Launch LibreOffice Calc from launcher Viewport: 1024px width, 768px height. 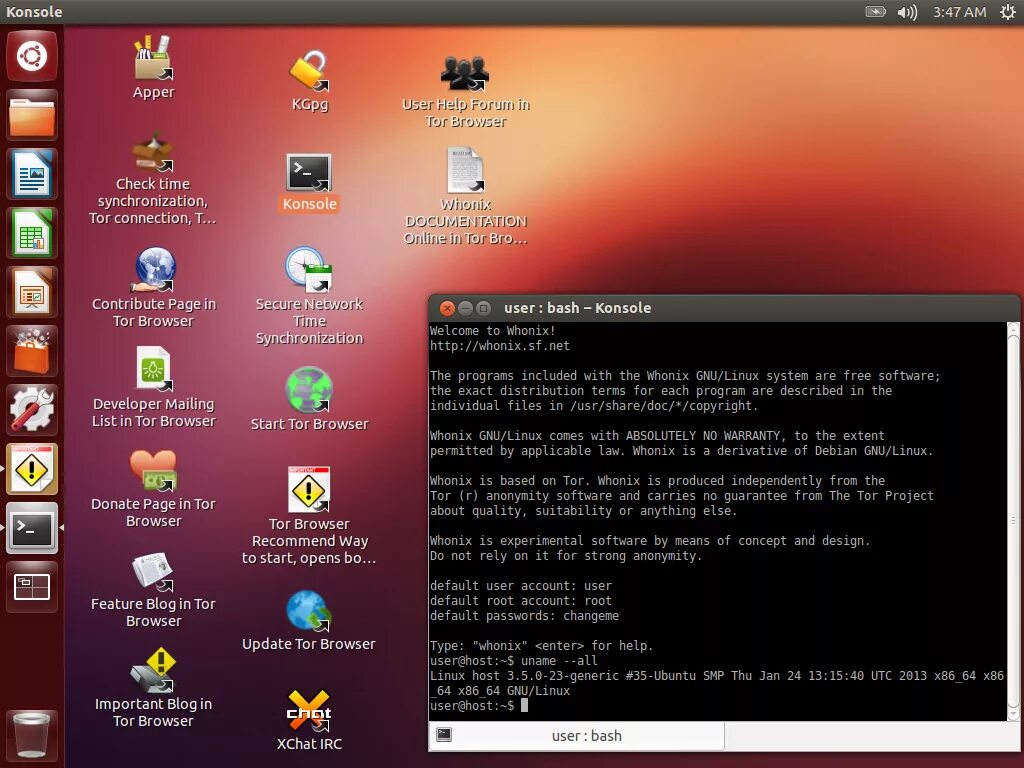[32, 233]
